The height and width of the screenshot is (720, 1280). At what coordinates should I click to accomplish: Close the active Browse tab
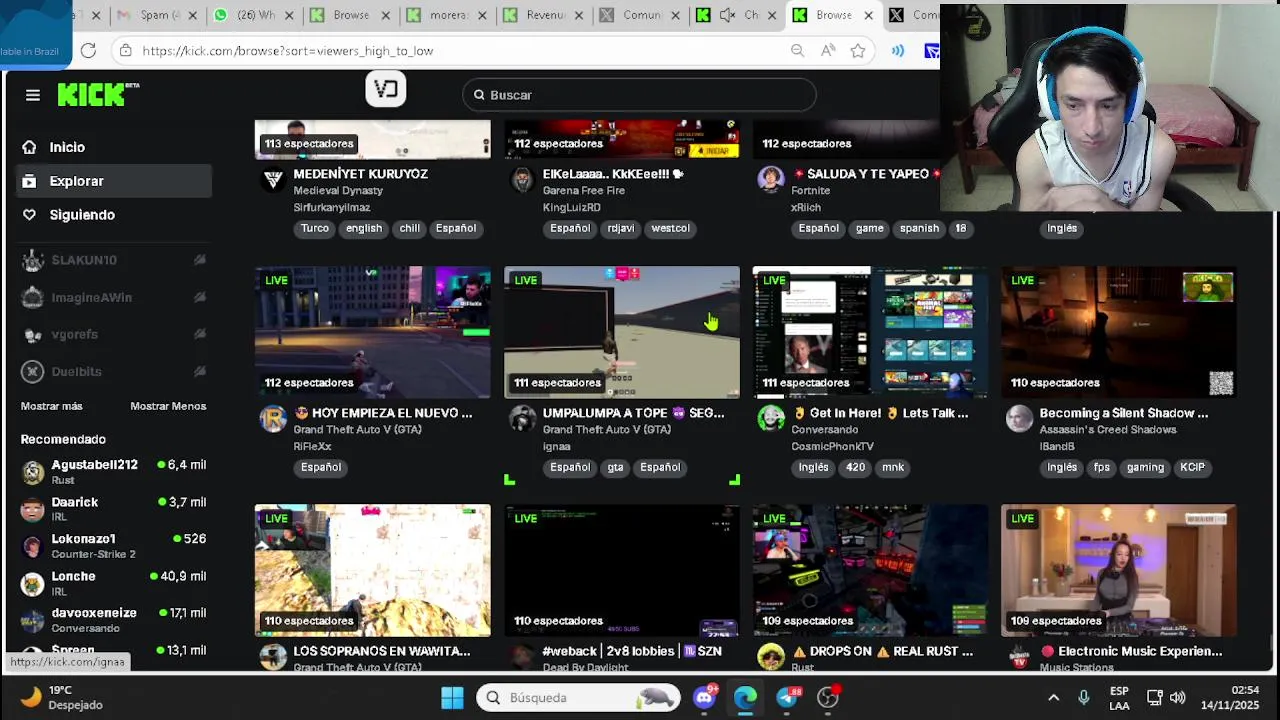pyautogui.click(x=868, y=15)
